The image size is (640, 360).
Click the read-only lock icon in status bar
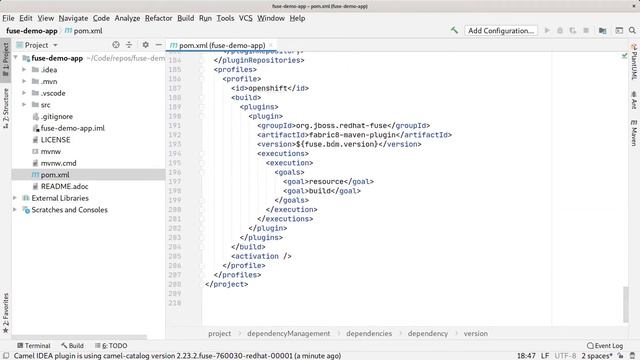click(620, 356)
